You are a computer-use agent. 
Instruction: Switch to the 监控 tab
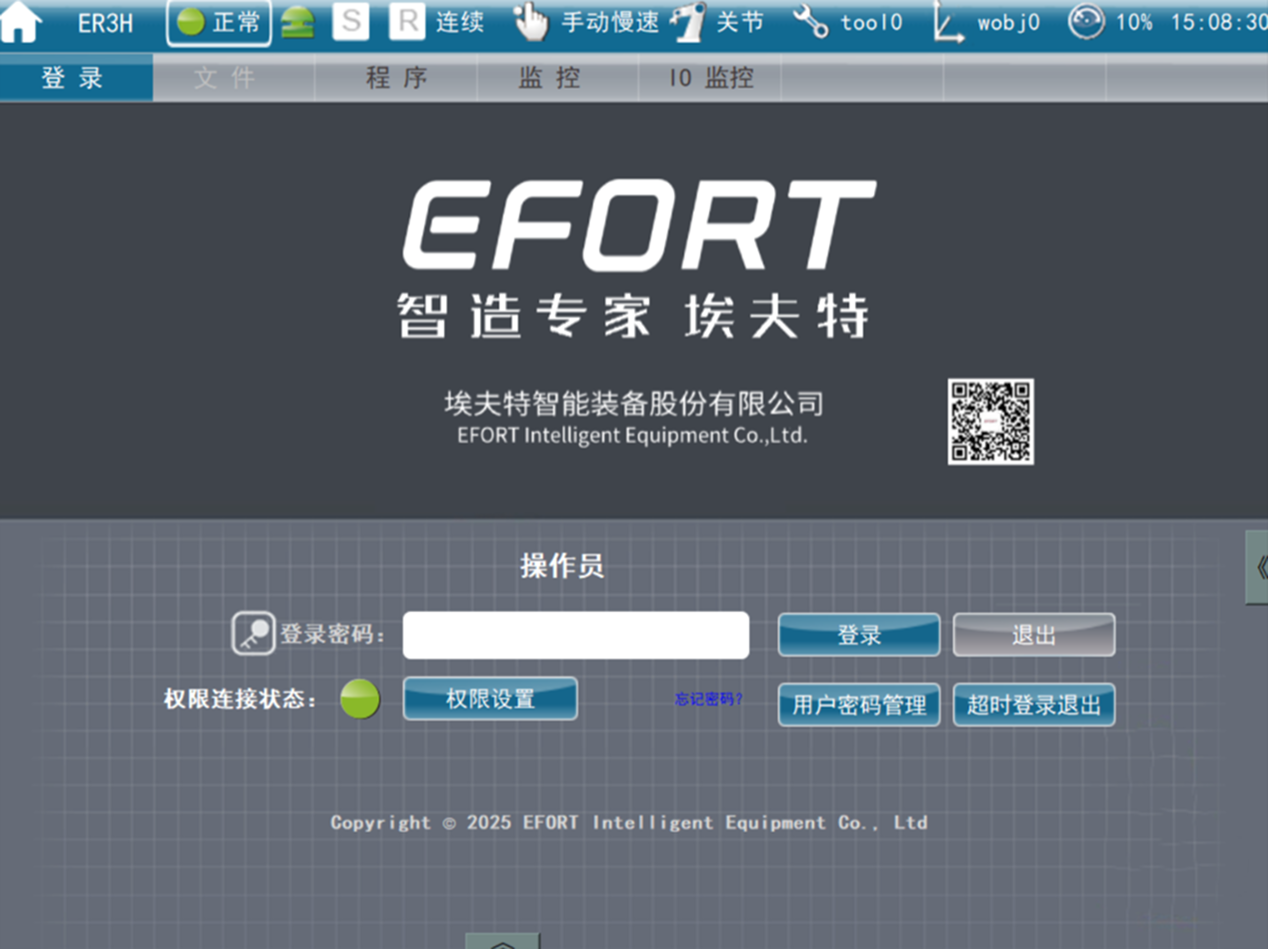[x=558, y=77]
